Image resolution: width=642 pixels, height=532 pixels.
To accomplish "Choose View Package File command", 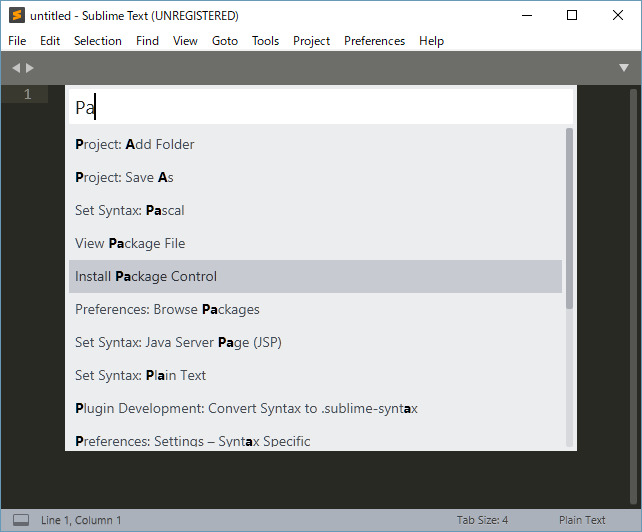I will tap(315, 244).
